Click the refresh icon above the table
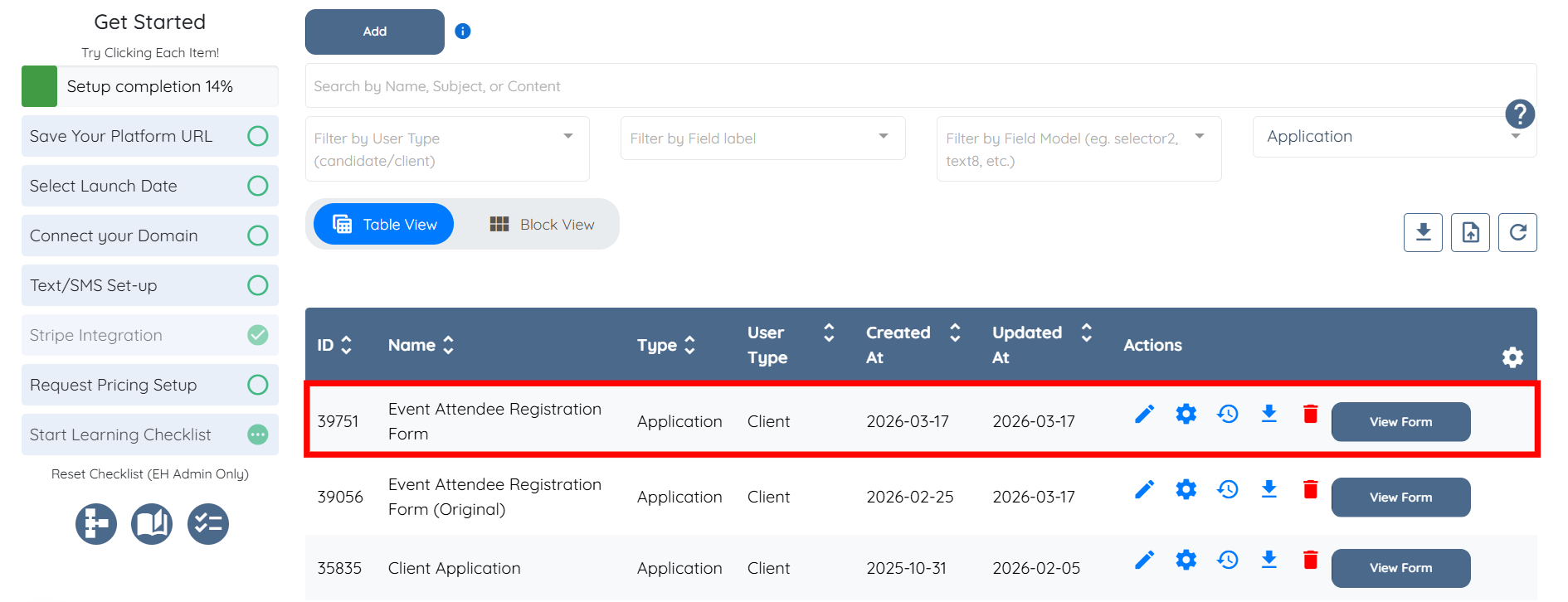The image size is (1568, 602). point(1517,232)
